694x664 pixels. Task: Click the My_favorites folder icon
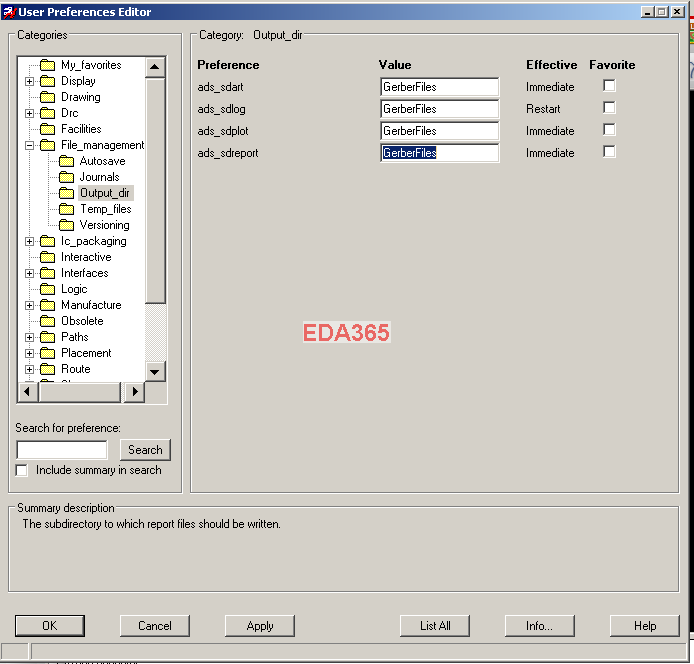point(47,66)
